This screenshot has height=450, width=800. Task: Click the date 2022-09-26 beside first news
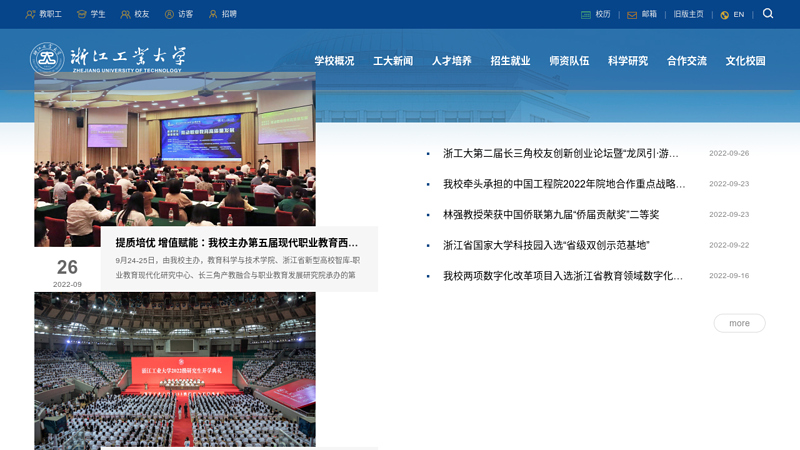point(729,153)
